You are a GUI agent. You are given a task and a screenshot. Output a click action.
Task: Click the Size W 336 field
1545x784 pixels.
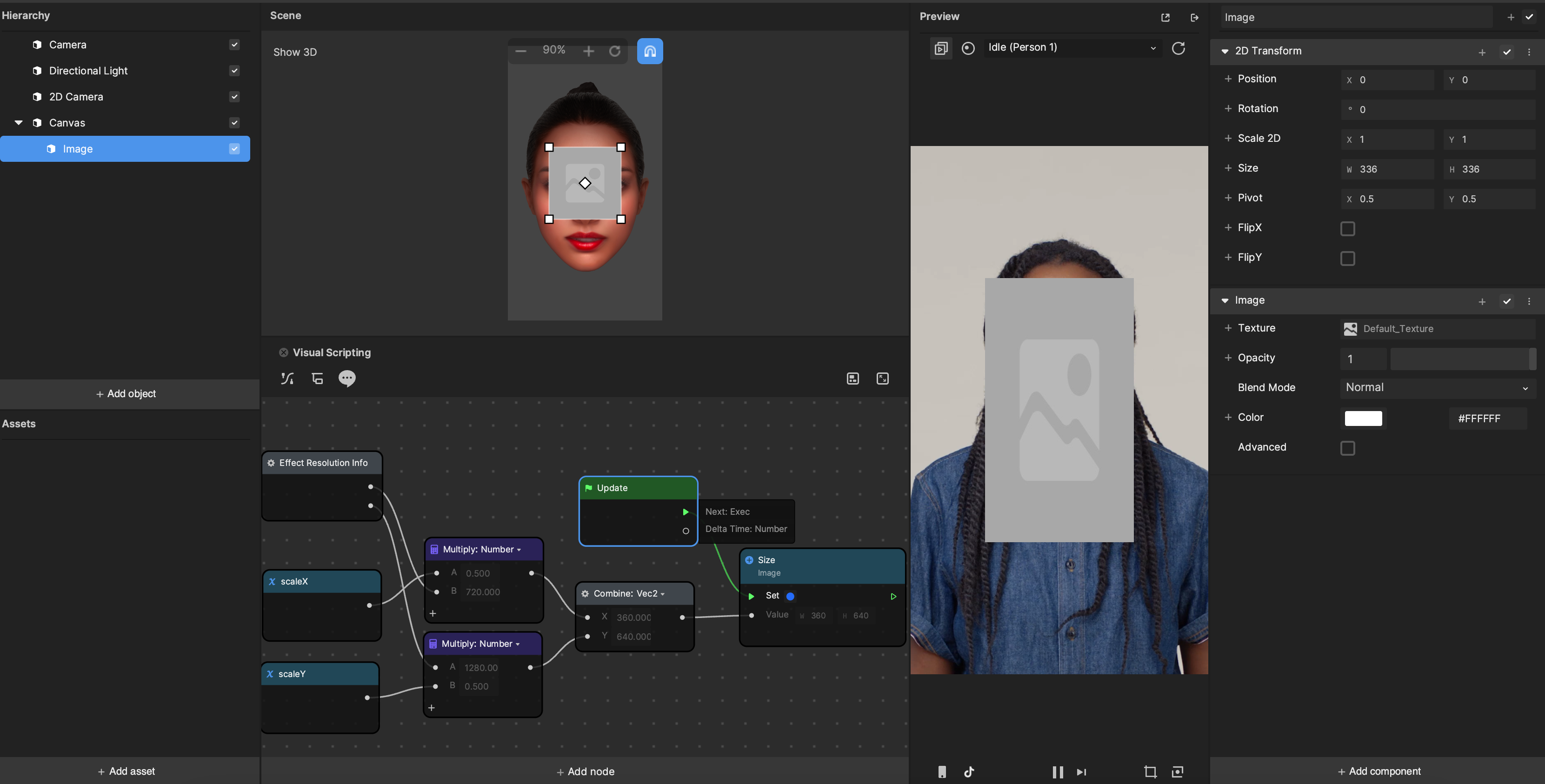pos(1387,169)
